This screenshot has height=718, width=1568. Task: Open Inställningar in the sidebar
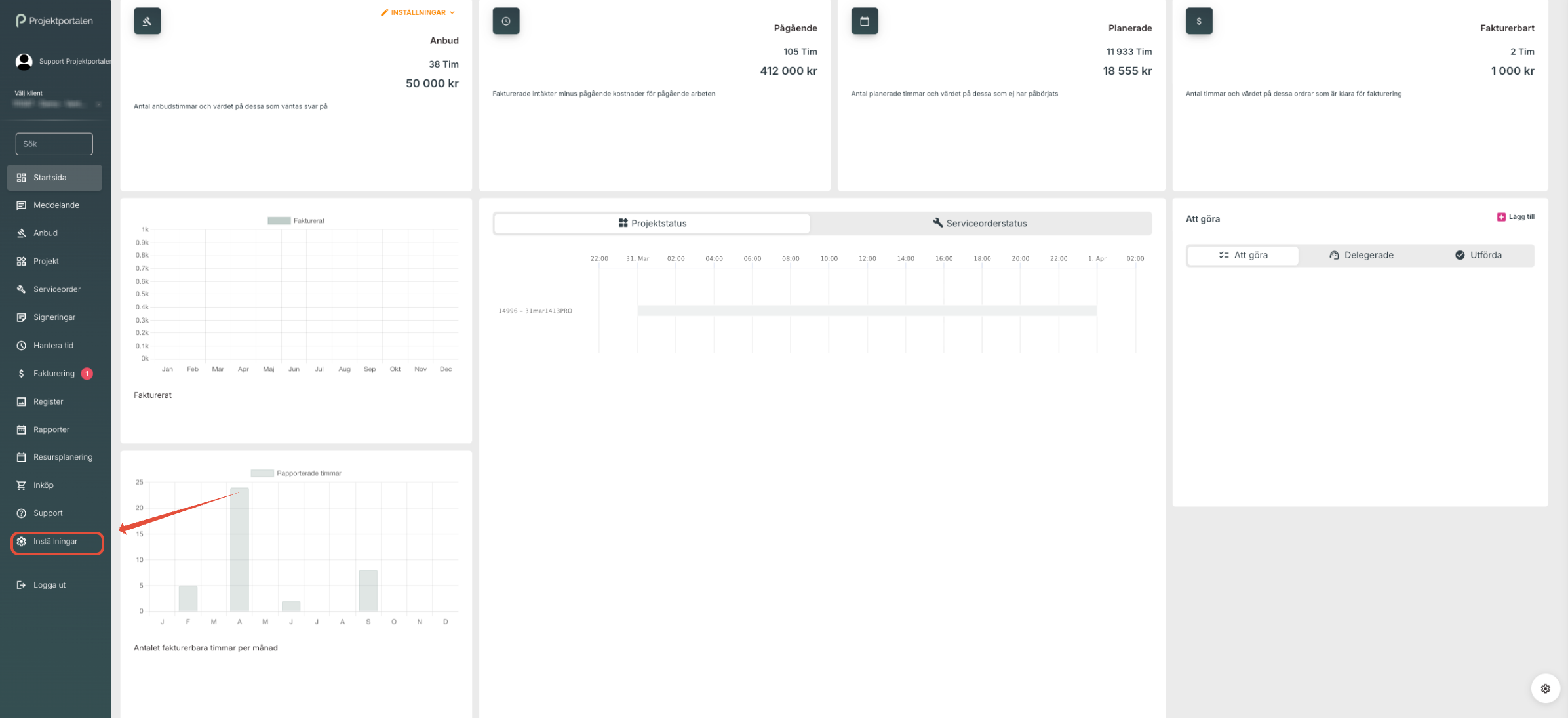[x=56, y=542]
